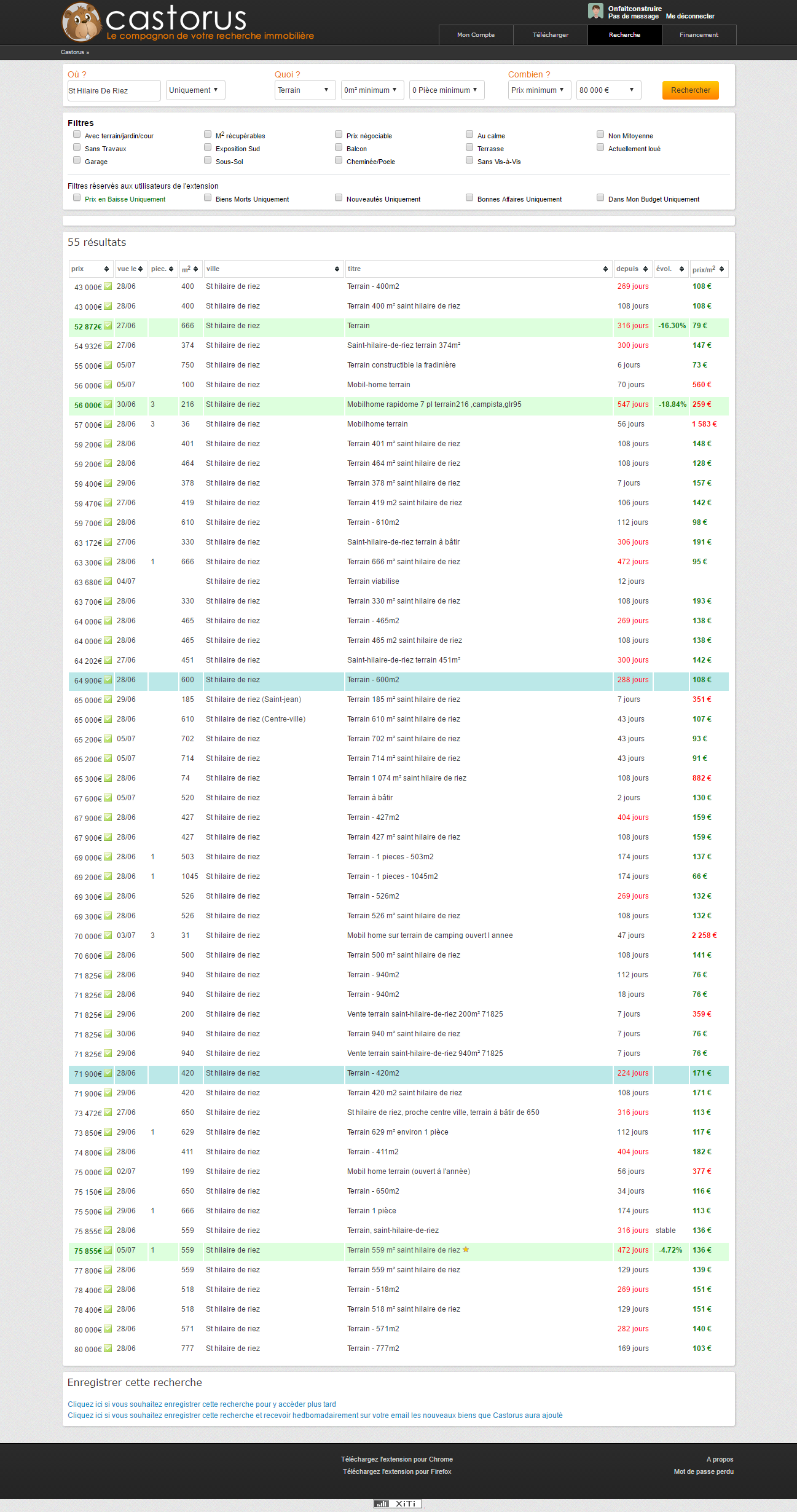Click the A propos footer link
The height and width of the screenshot is (1512, 797).
tap(720, 1459)
